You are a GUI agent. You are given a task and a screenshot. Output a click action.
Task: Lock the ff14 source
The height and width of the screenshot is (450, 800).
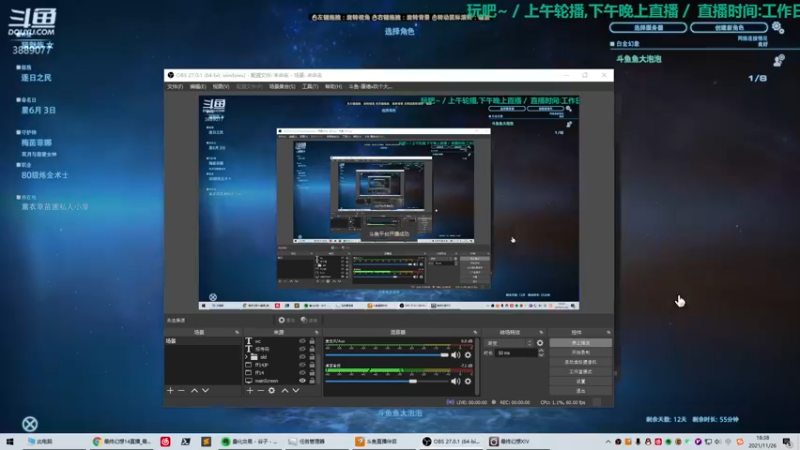[x=312, y=372]
